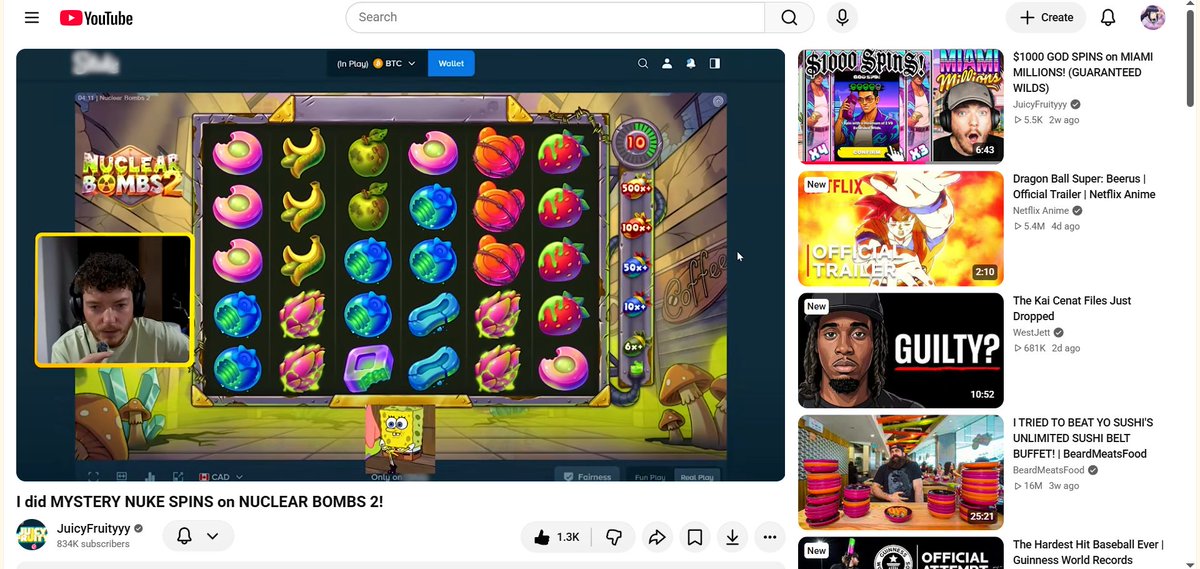
Task: Open the Guinness Official Attempt thumbnail
Action: (900, 553)
